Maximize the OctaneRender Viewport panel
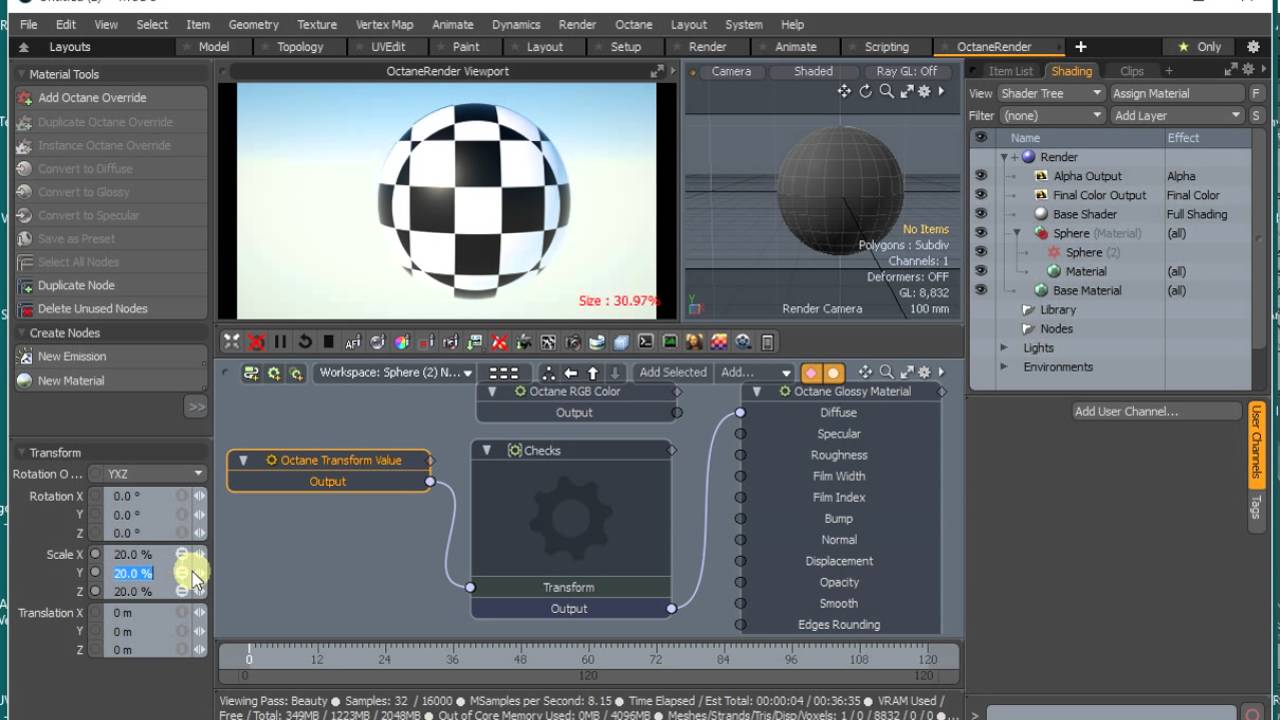 tap(656, 71)
